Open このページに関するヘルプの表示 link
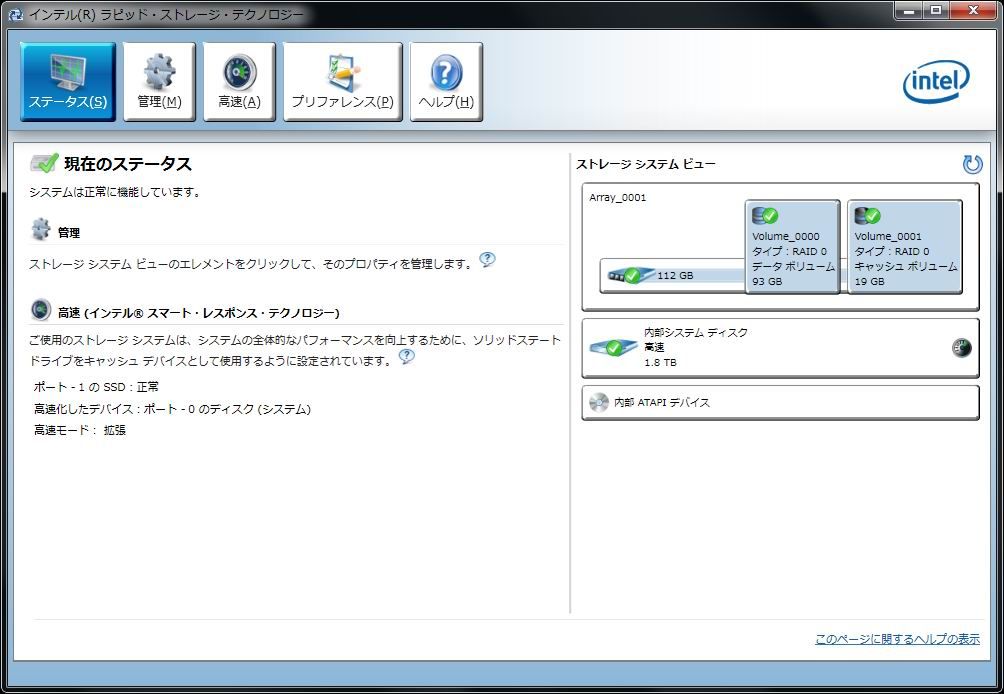1004x694 pixels. [x=897, y=639]
